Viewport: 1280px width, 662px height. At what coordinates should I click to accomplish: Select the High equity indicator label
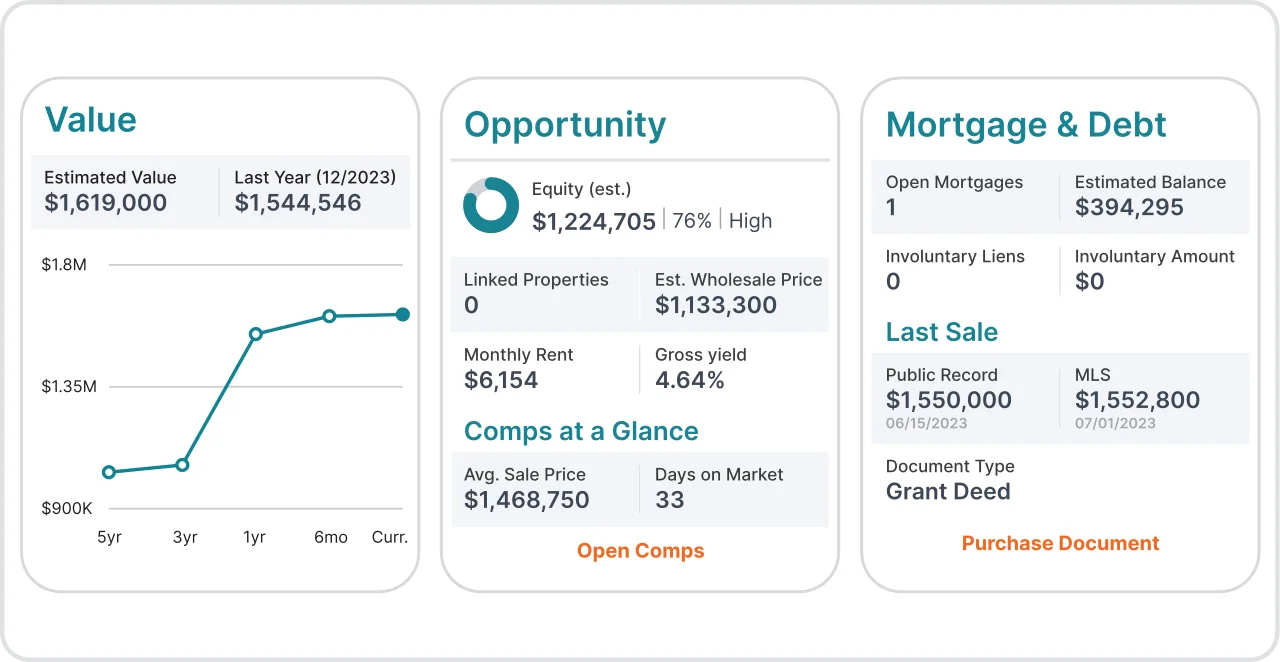pos(750,221)
